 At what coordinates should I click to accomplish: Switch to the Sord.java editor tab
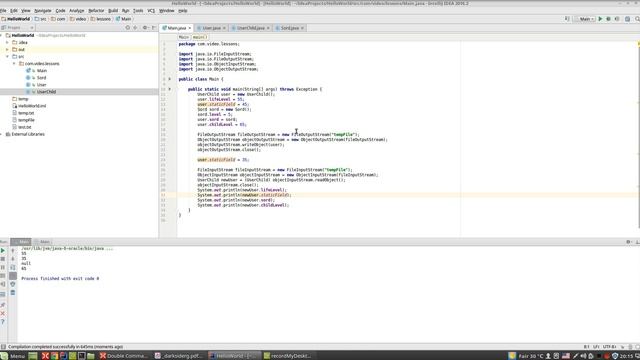(290, 28)
